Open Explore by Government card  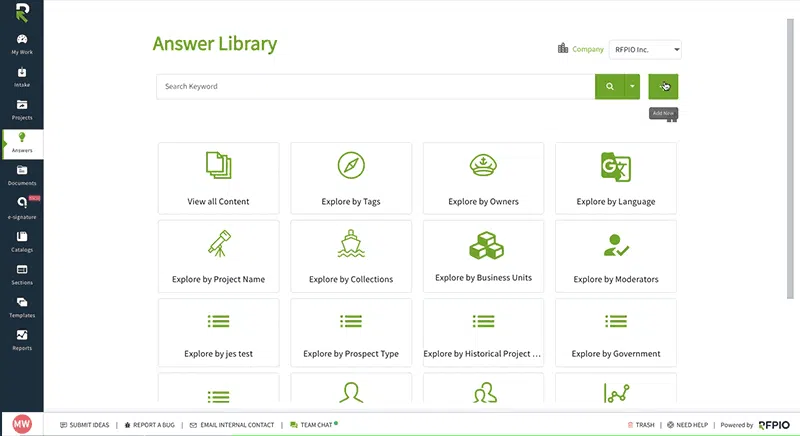tap(616, 332)
